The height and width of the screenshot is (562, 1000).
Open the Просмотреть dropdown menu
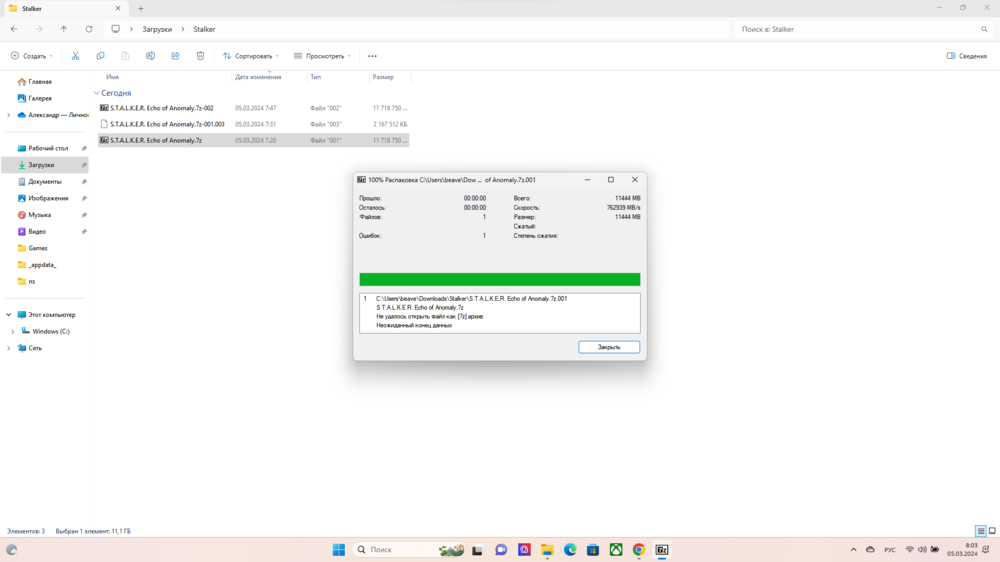322,56
